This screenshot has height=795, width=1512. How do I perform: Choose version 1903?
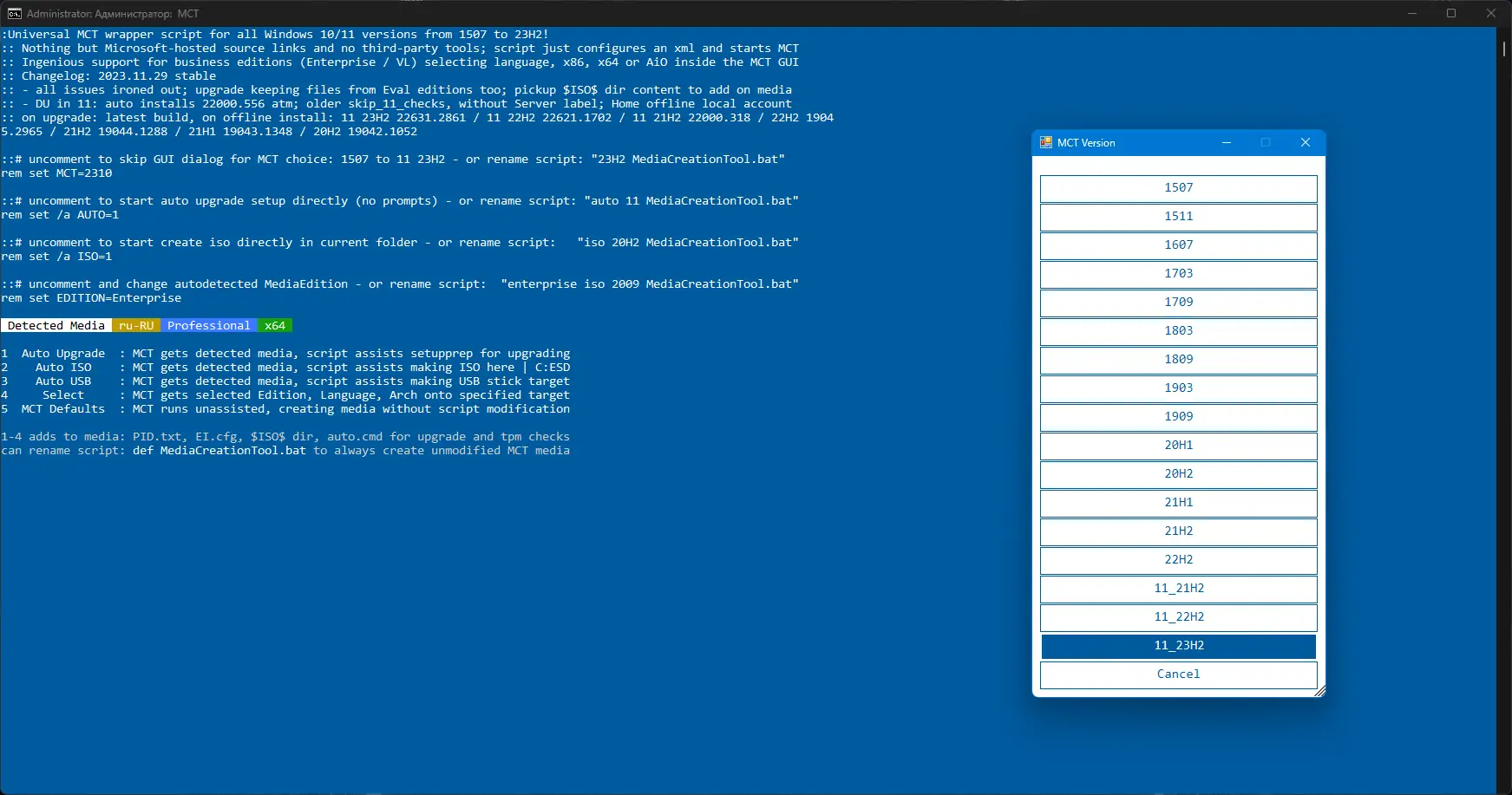[1179, 388]
